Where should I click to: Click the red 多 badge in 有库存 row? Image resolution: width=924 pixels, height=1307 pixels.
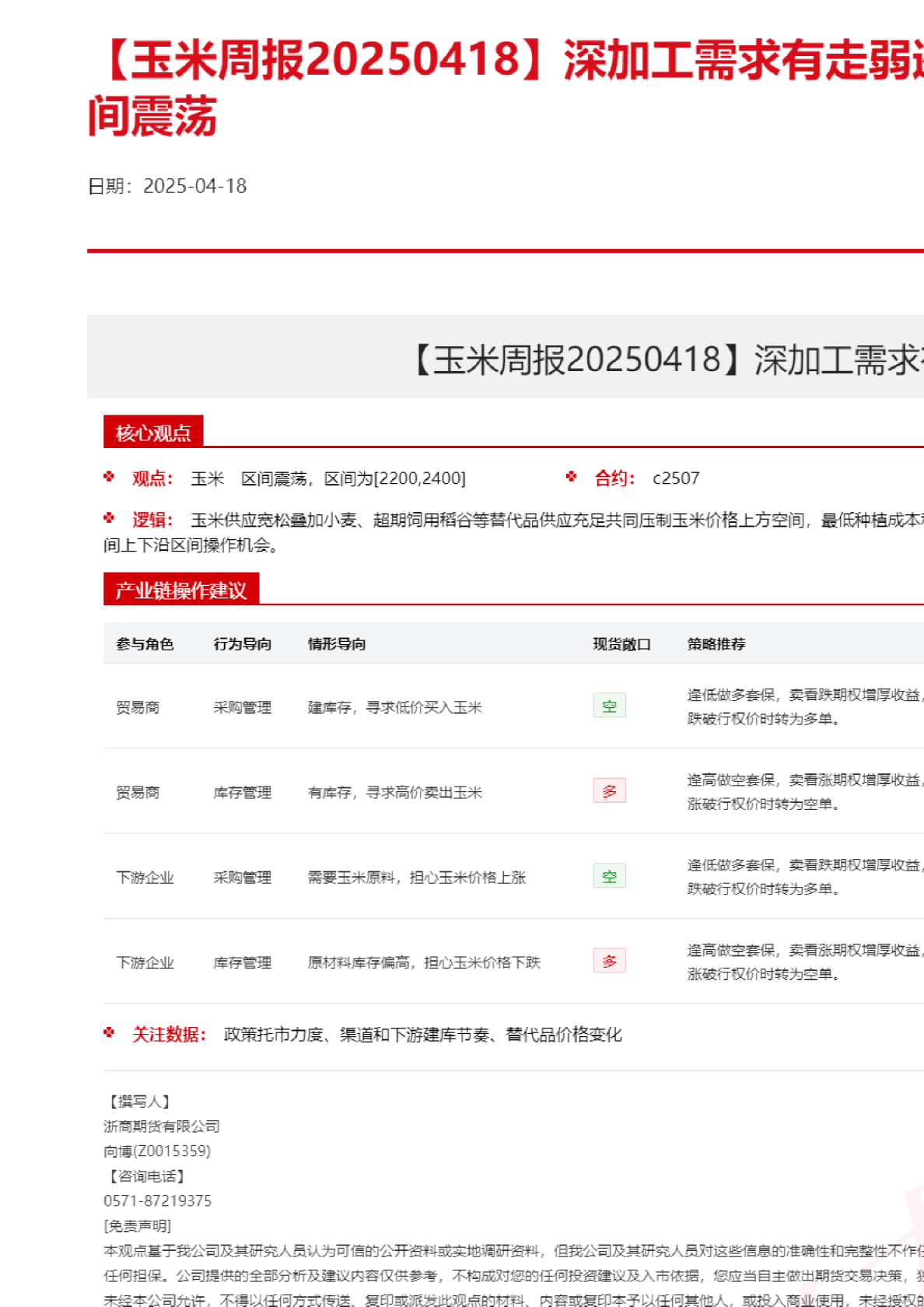point(609,791)
